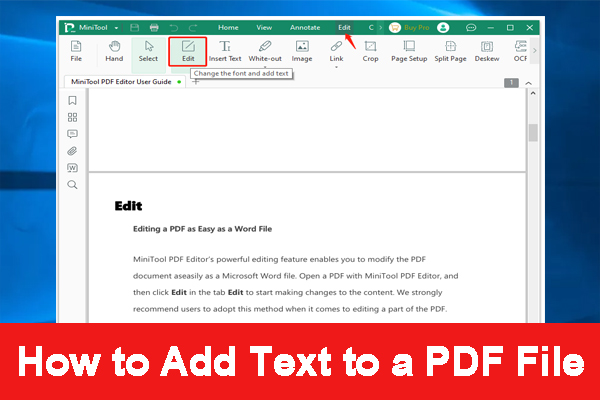Click the vertical scrollbar thumb
The width and height of the screenshot is (600, 400).
click(533, 132)
